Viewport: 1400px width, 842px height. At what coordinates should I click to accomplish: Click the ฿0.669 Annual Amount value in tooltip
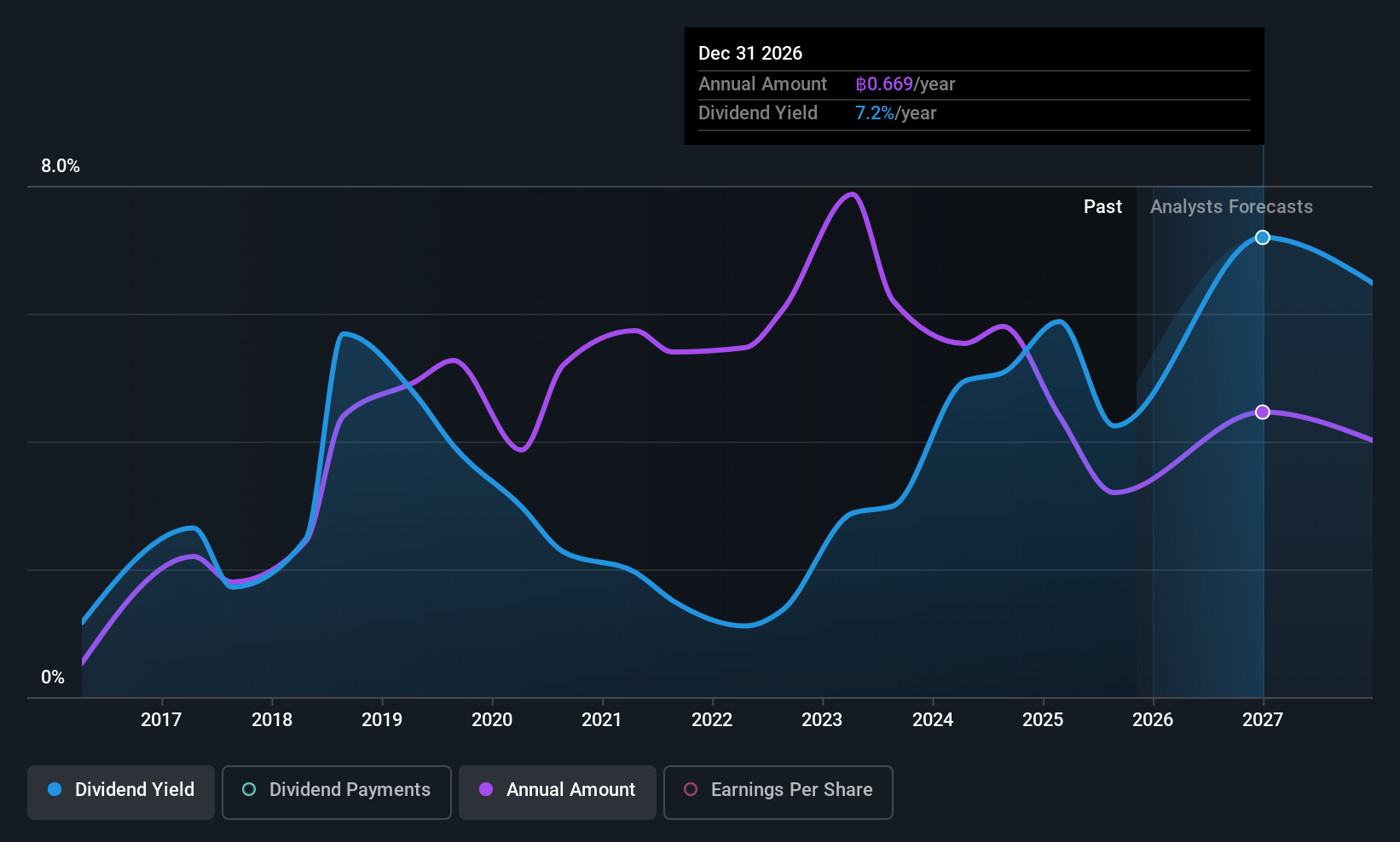pyautogui.click(x=884, y=84)
